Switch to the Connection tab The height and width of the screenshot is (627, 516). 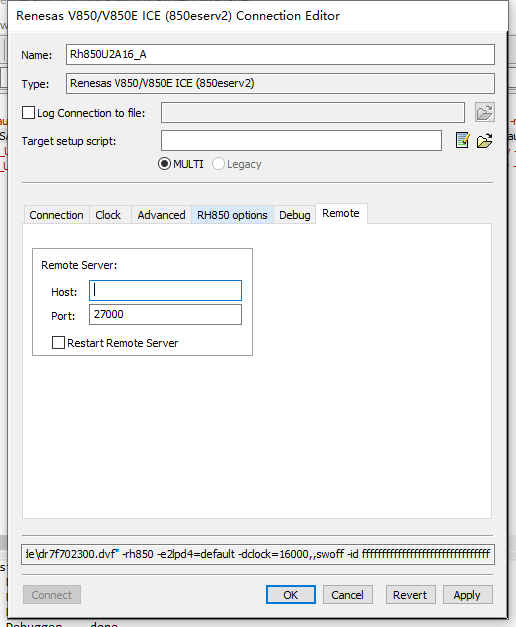pyautogui.click(x=56, y=215)
